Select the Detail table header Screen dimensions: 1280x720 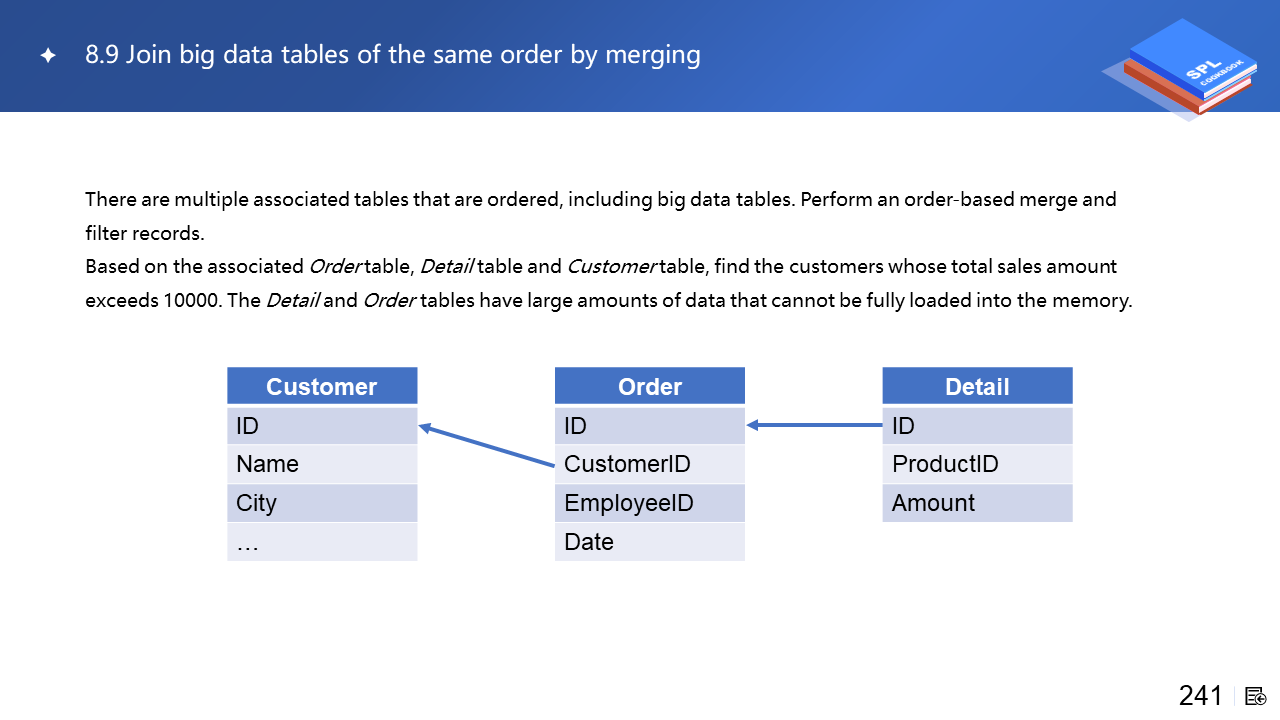pyautogui.click(x=977, y=386)
